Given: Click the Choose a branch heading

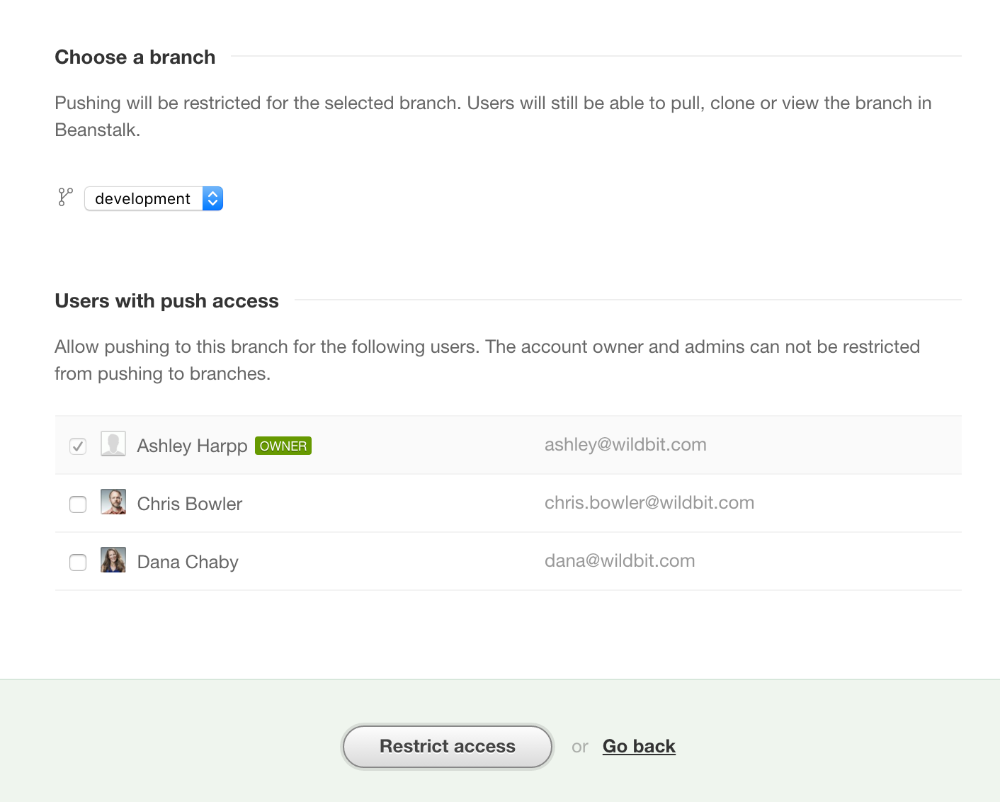Looking at the screenshot, I should tap(135, 57).
